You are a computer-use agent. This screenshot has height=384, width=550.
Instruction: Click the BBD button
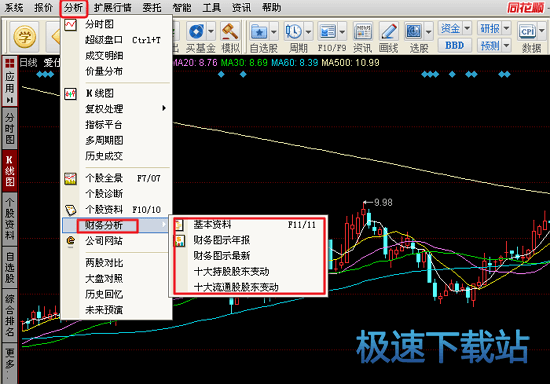pyautogui.click(x=454, y=45)
